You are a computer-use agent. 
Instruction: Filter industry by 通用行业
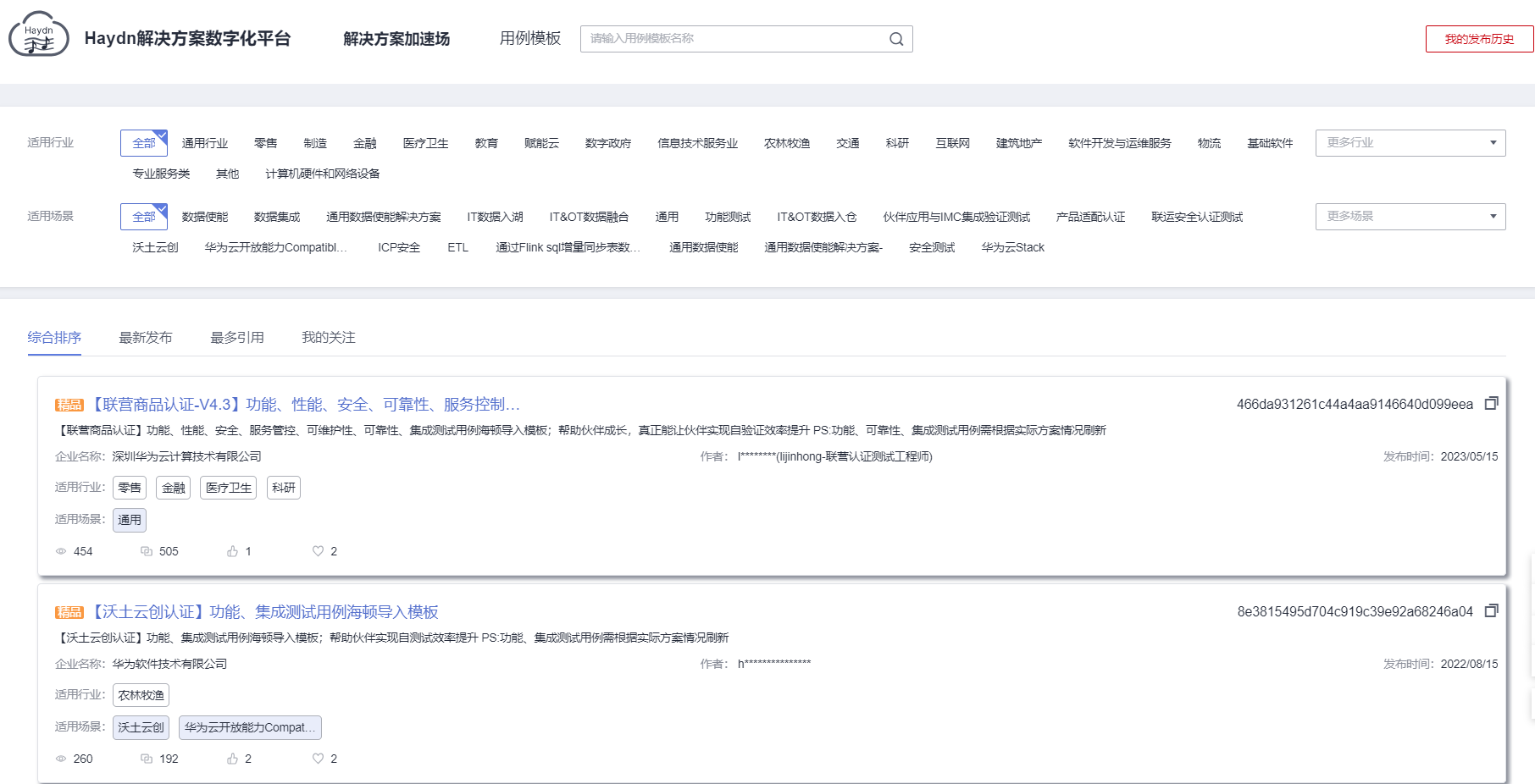pos(205,143)
